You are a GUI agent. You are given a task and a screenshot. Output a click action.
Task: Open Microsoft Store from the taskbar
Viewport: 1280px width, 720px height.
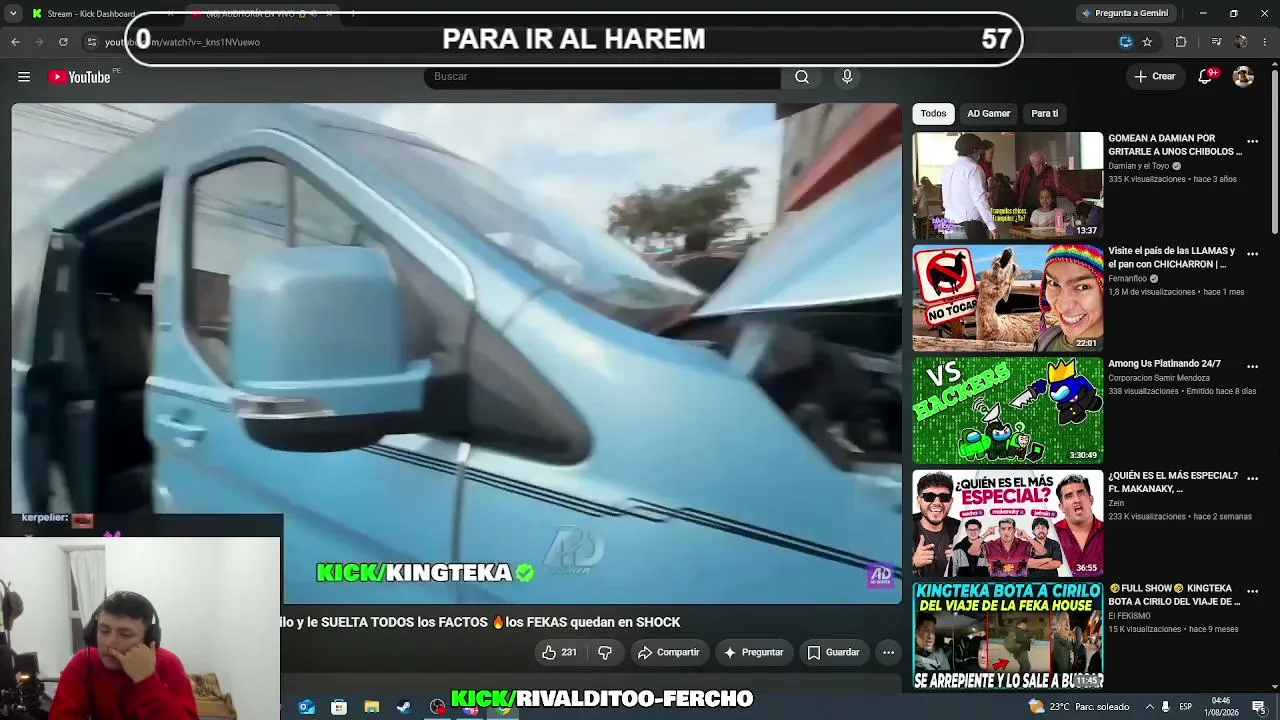coord(339,707)
